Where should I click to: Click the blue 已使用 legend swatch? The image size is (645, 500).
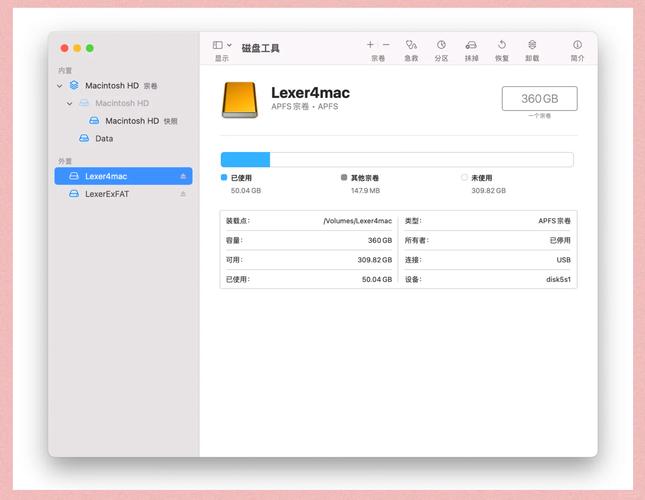224,177
